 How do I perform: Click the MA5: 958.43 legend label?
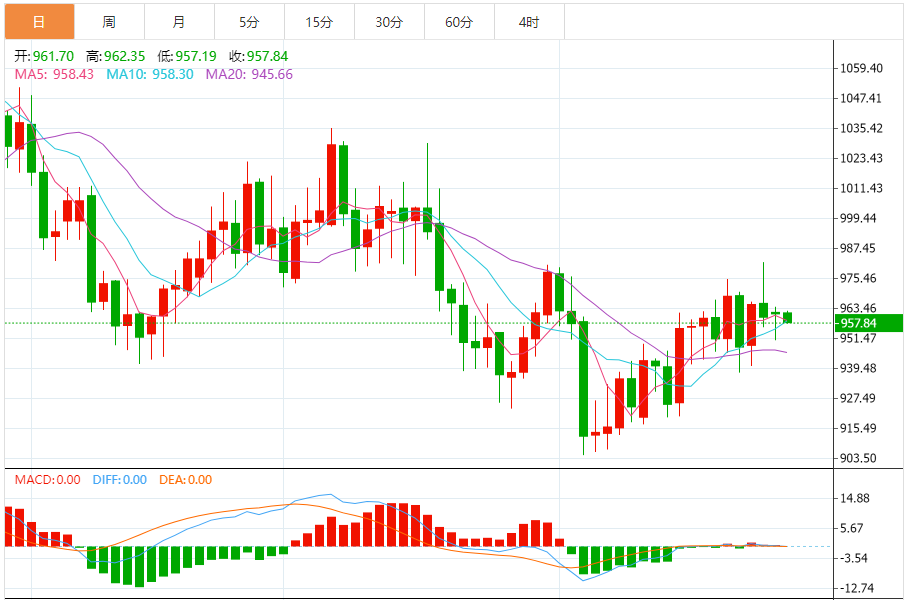pos(54,74)
